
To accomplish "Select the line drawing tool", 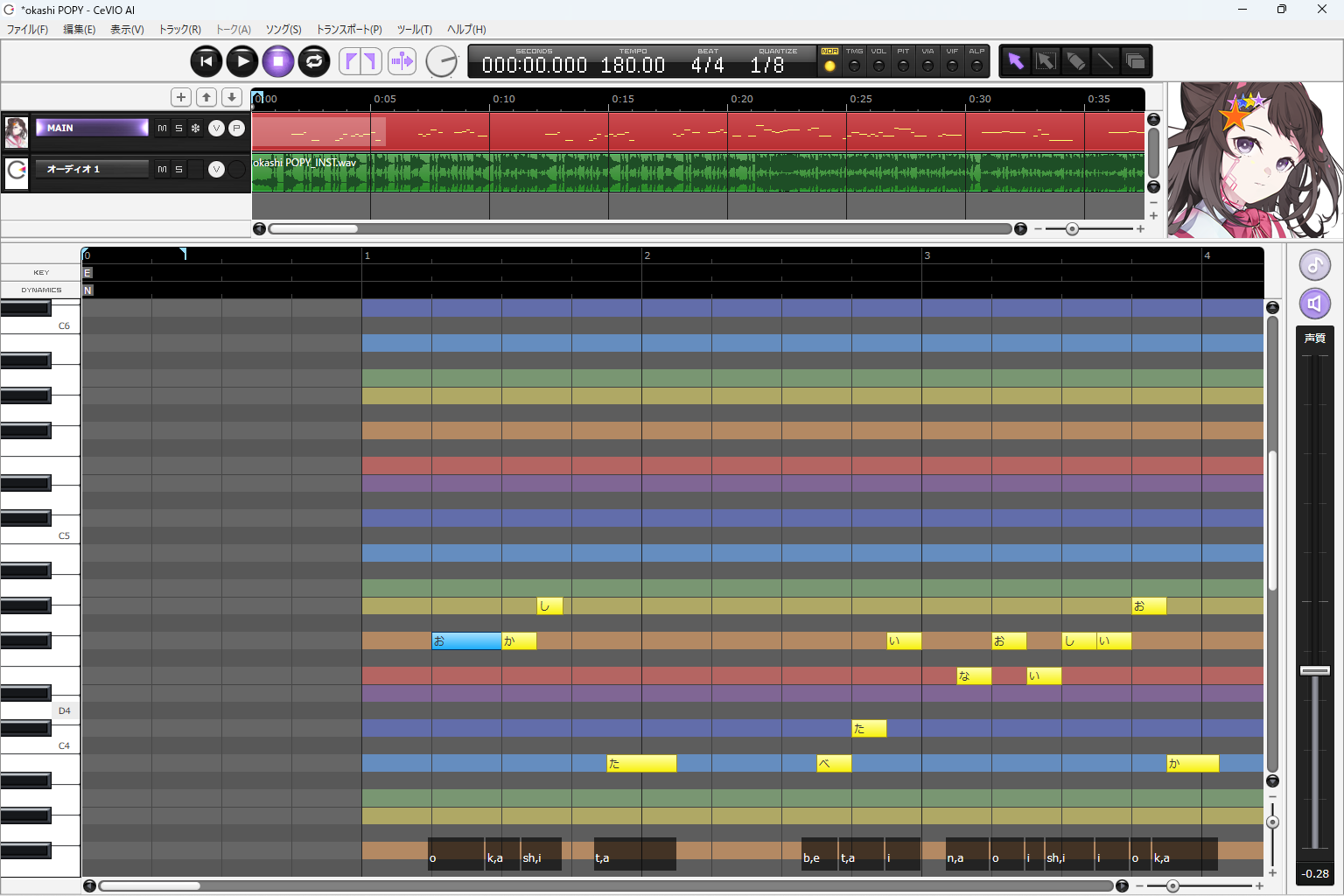I will coord(1105,61).
